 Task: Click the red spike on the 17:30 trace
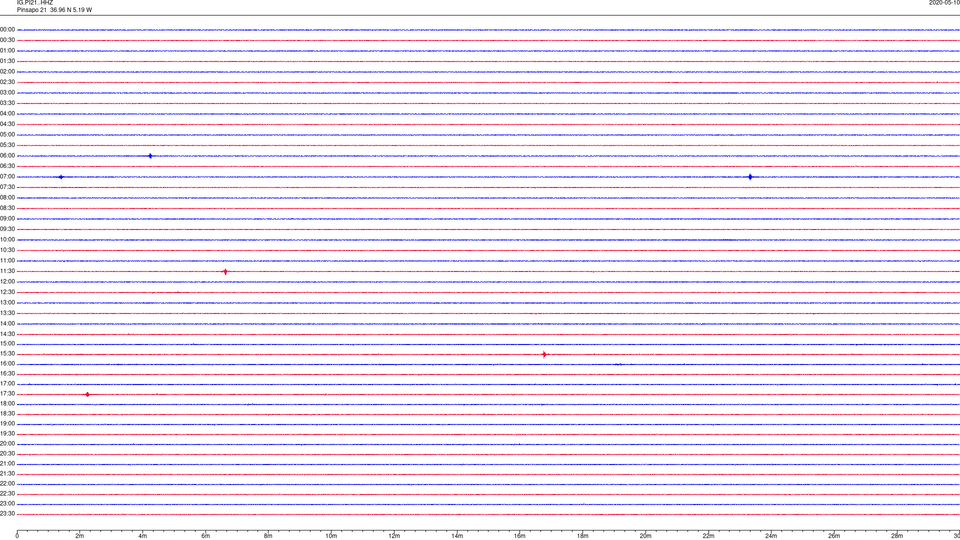(x=88, y=395)
